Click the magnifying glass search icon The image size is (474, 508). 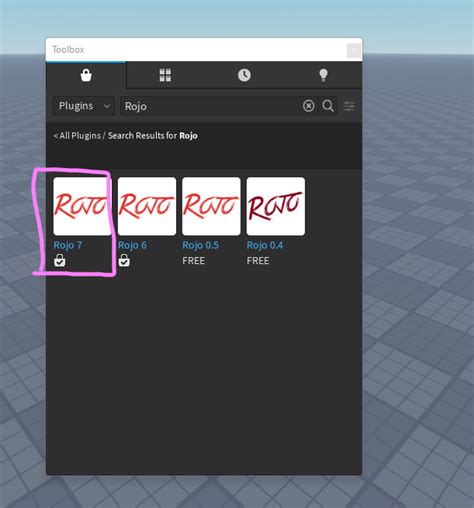[x=328, y=106]
